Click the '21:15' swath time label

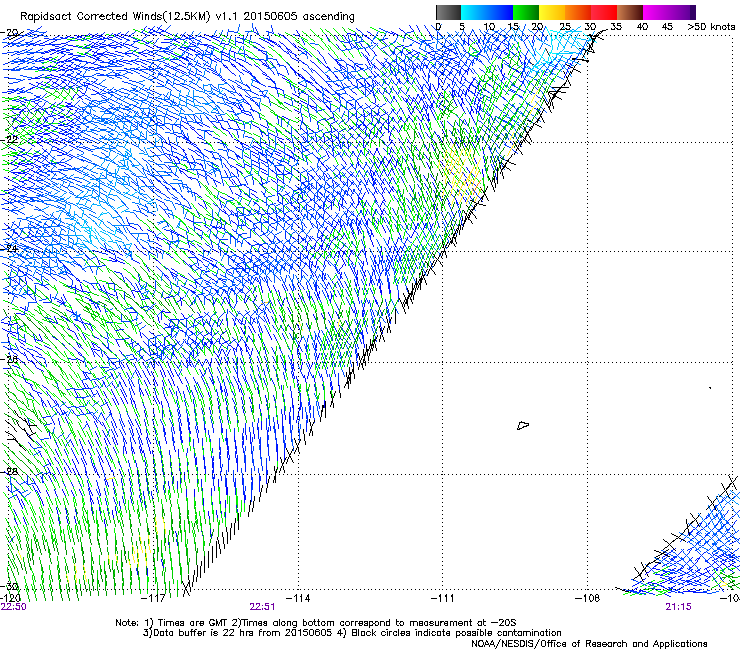click(678, 607)
